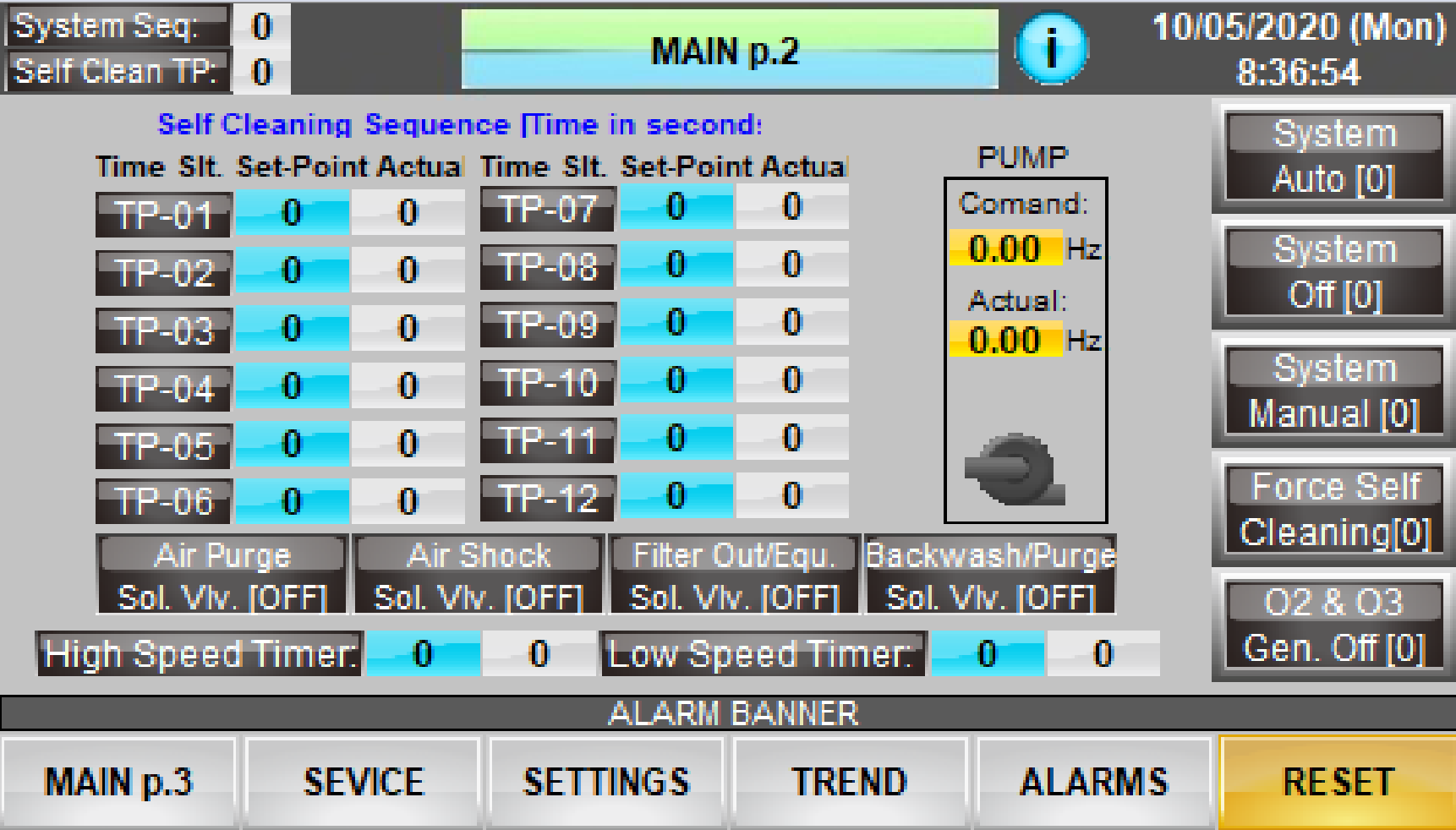Screen dimensions: 1456x830
Task: Open the ALARMS page
Action: tap(1094, 782)
